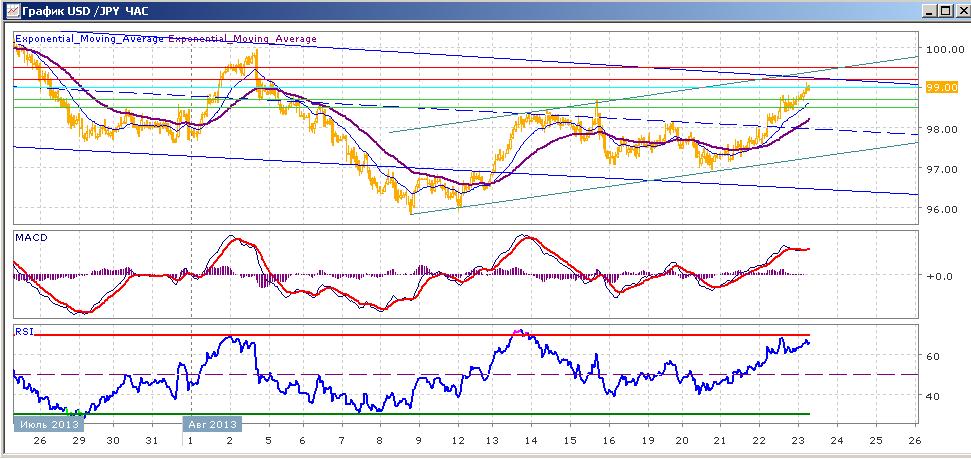Click date 19 on the time axis
This screenshot has width=971, height=459.
(x=648, y=440)
